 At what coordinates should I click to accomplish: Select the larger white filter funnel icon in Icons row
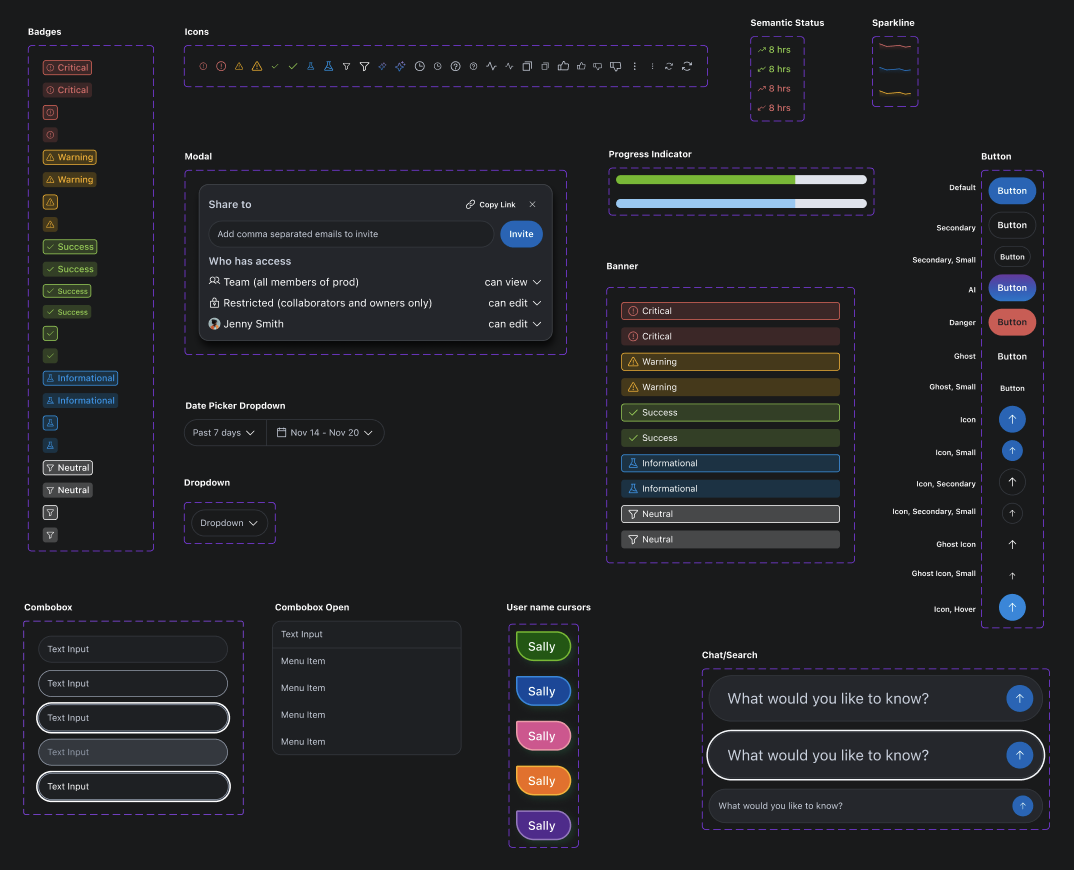coord(364,66)
